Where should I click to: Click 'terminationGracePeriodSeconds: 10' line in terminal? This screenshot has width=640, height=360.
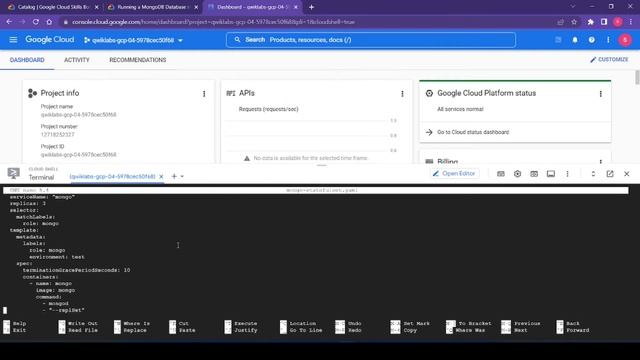tap(76, 270)
